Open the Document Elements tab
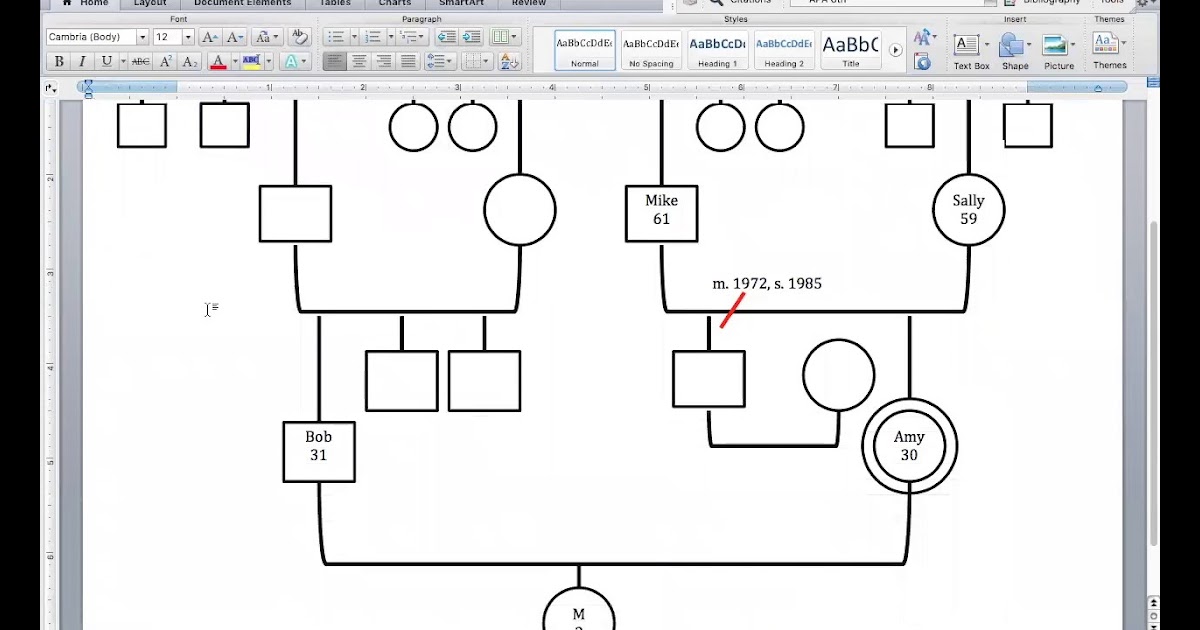 pyautogui.click(x=242, y=4)
